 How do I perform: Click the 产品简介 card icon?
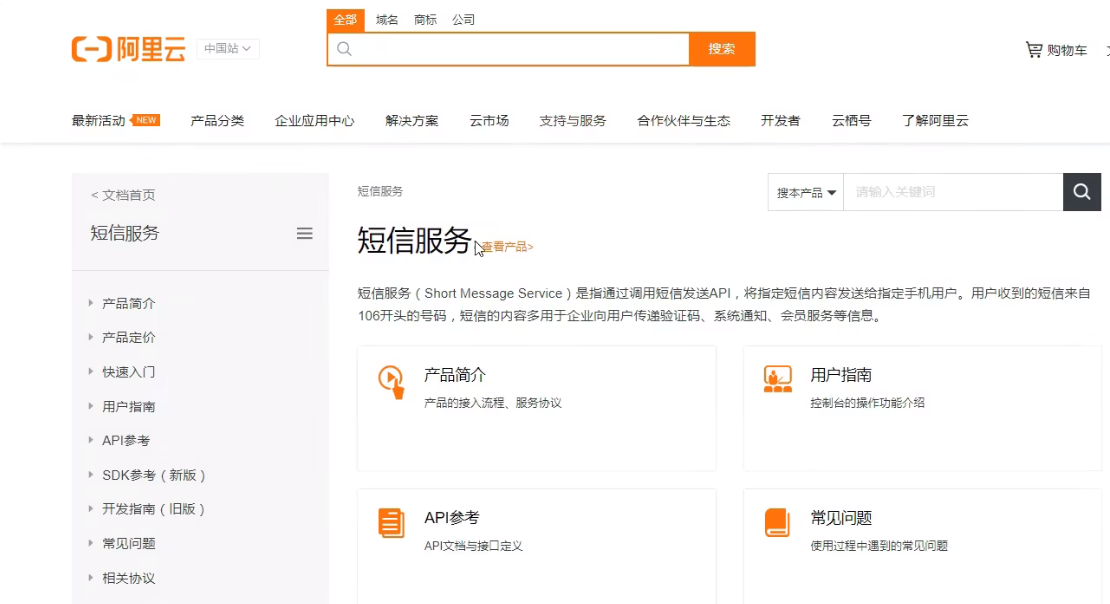(391, 382)
